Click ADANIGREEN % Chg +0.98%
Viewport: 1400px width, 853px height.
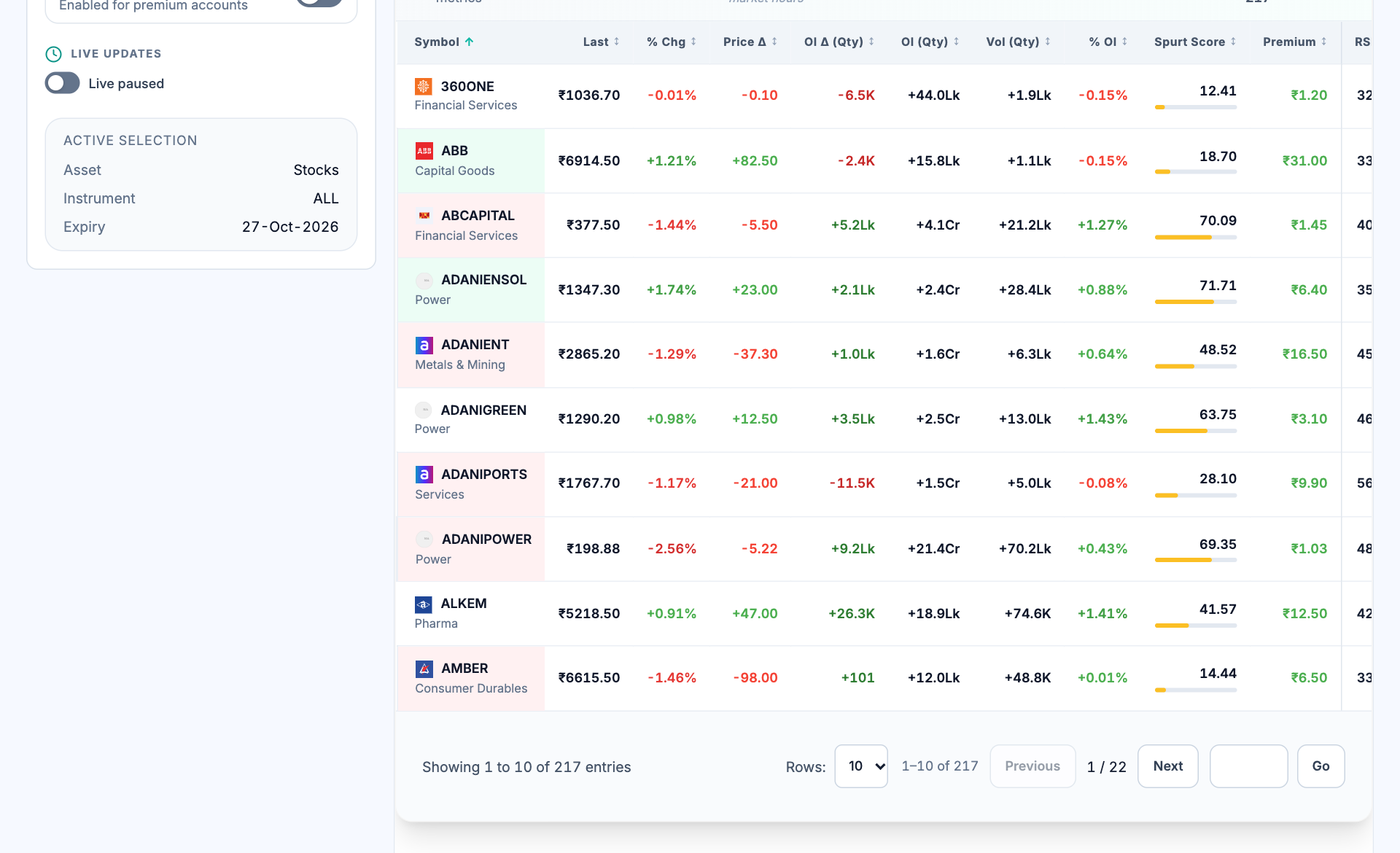(672, 418)
